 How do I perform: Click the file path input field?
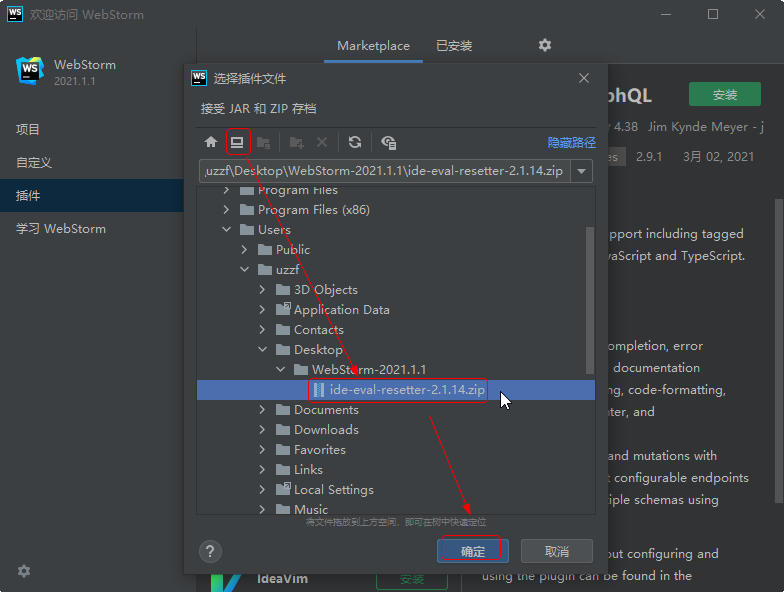tap(384, 171)
